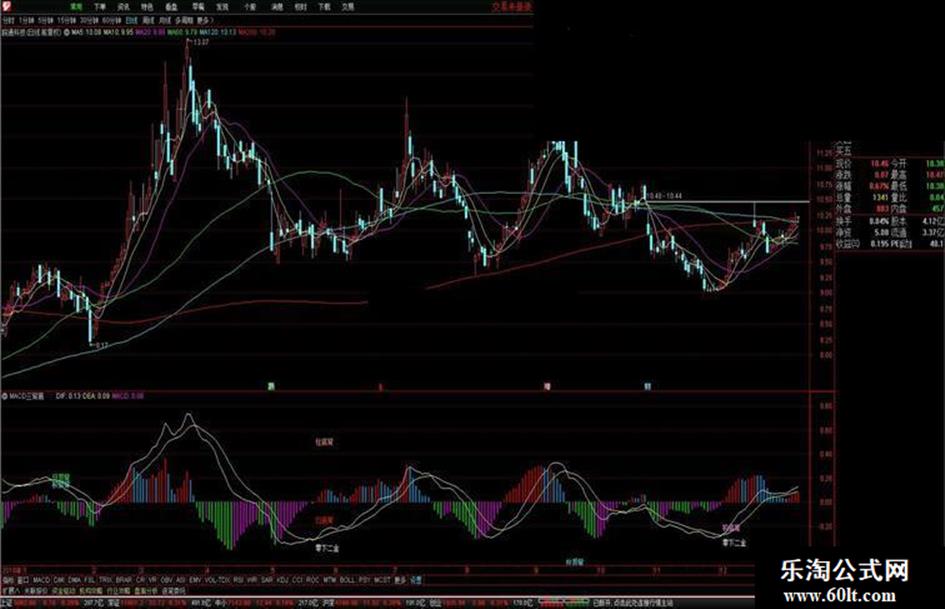This screenshot has width=945, height=609.
Task: Open the 特色 menu
Action: [147, 7]
